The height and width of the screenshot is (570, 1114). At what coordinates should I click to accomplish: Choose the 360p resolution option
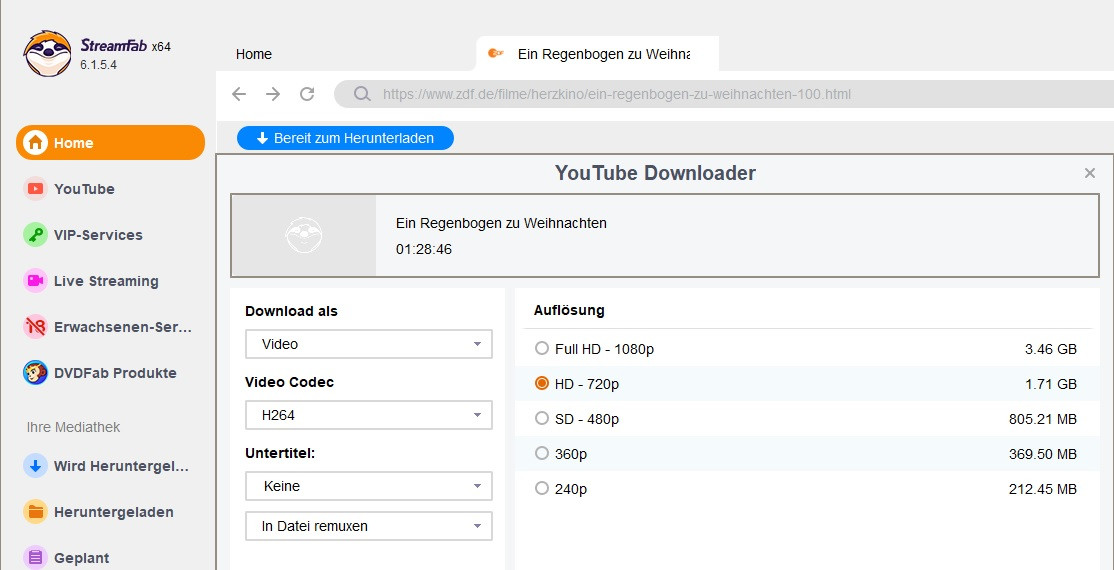click(542, 454)
